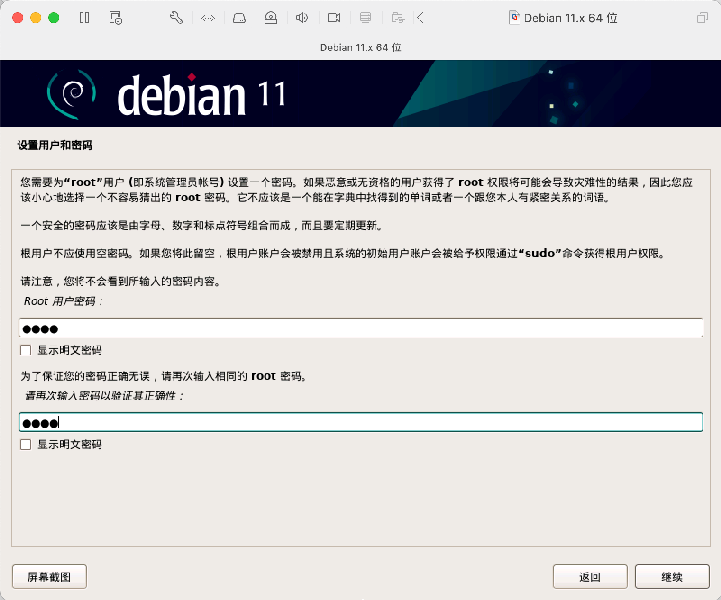Click the 返回 back button

pyautogui.click(x=590, y=577)
